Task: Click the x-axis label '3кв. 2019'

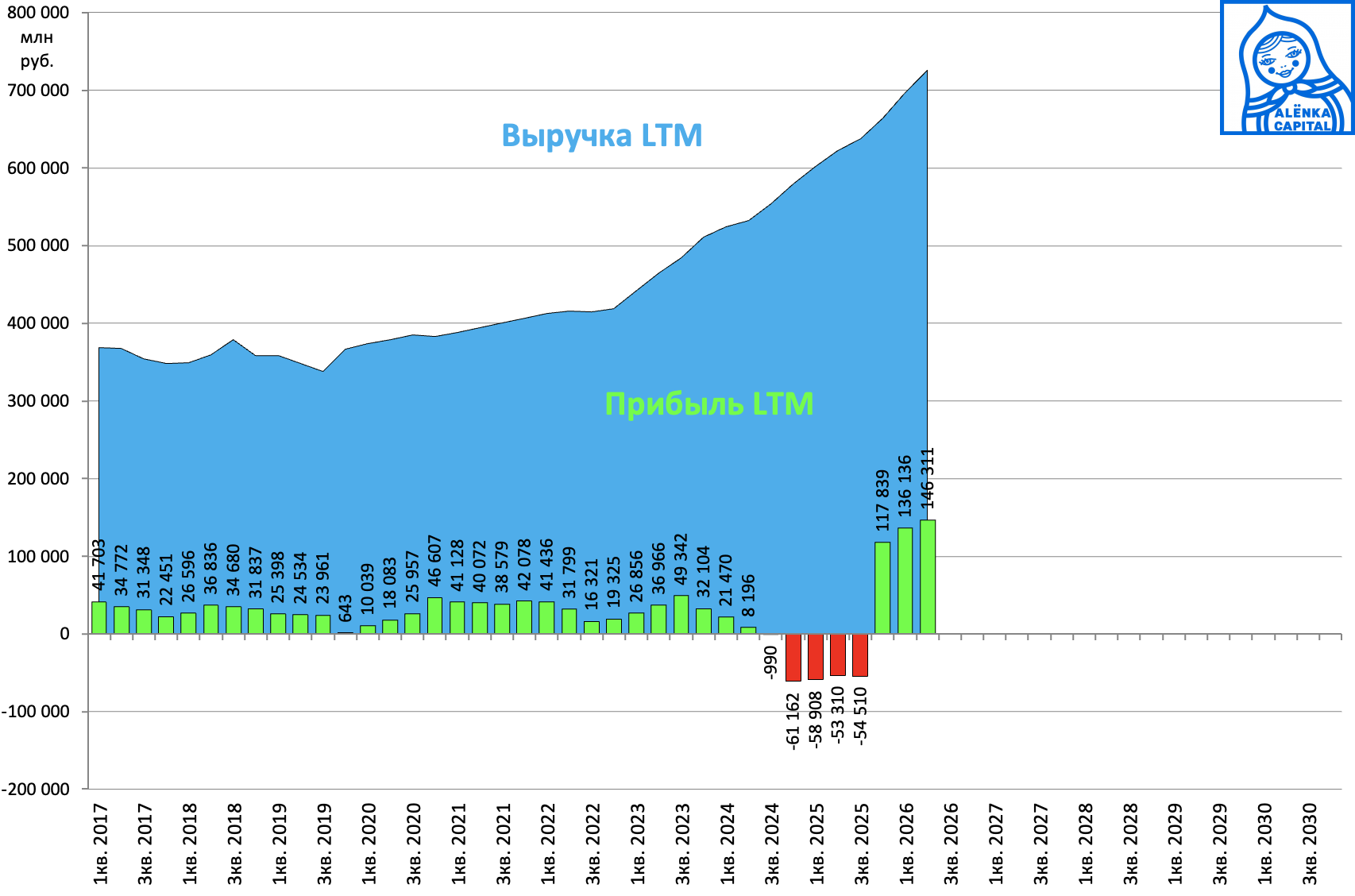Action: point(323,844)
